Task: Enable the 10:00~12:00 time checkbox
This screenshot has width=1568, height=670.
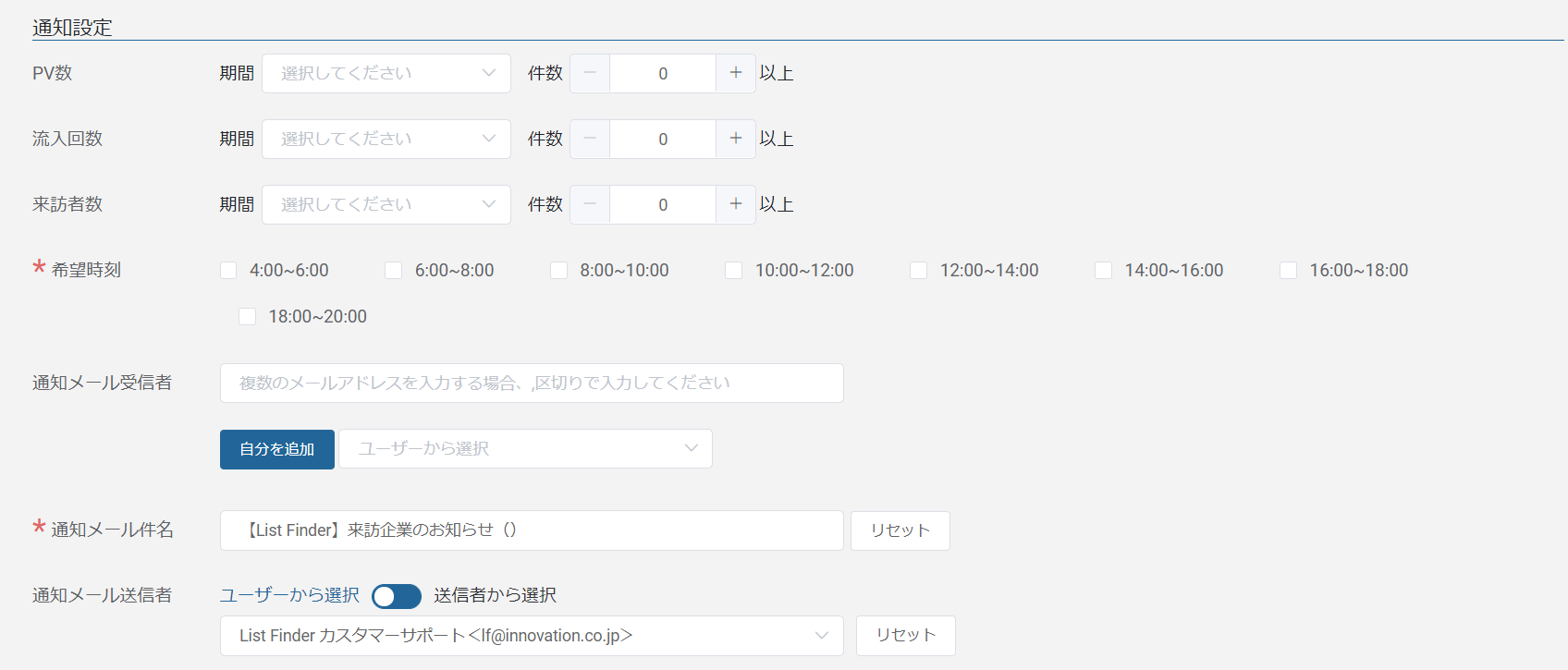Action: [x=734, y=271]
